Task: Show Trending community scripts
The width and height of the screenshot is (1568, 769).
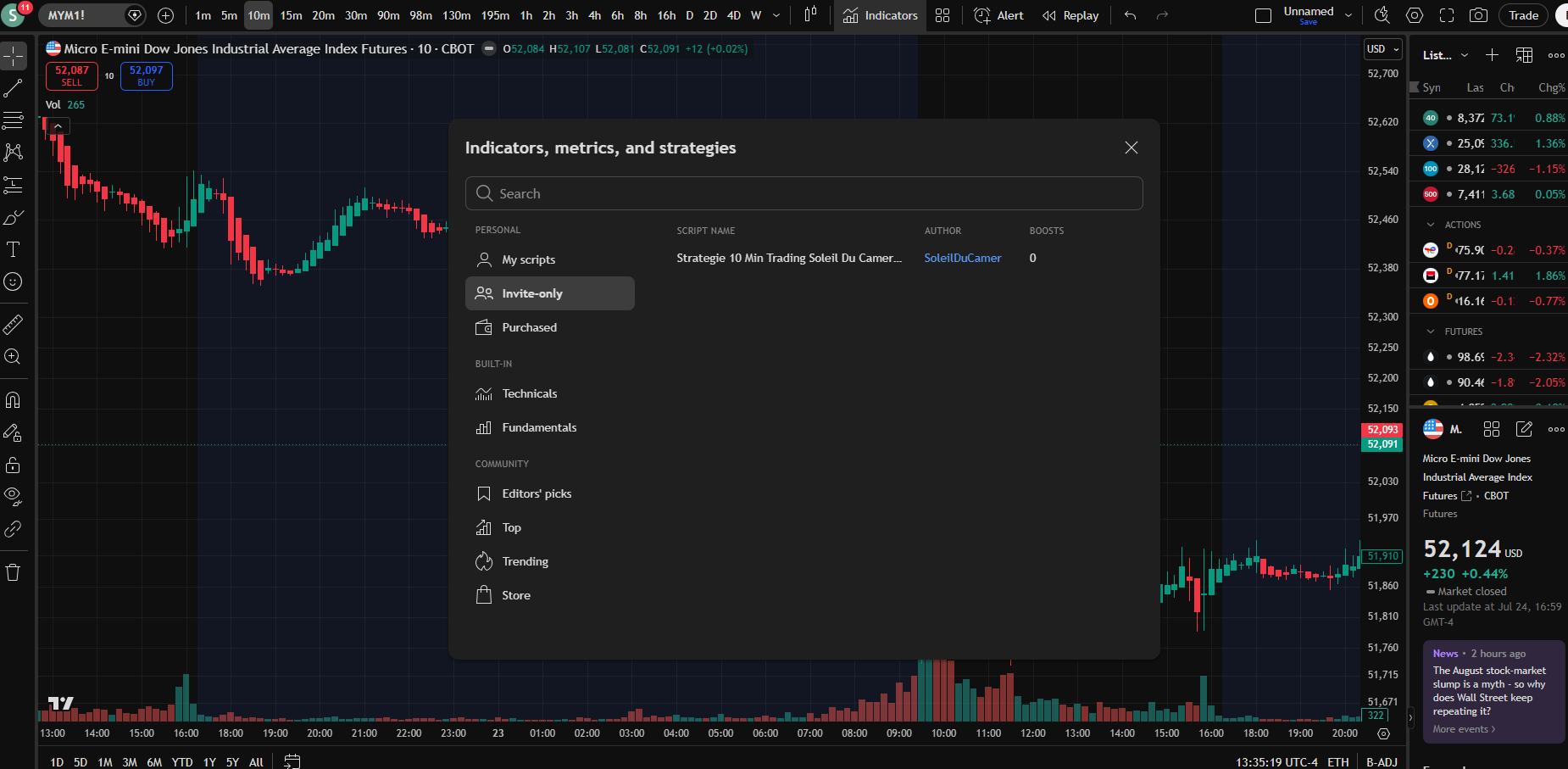Action: point(550,561)
